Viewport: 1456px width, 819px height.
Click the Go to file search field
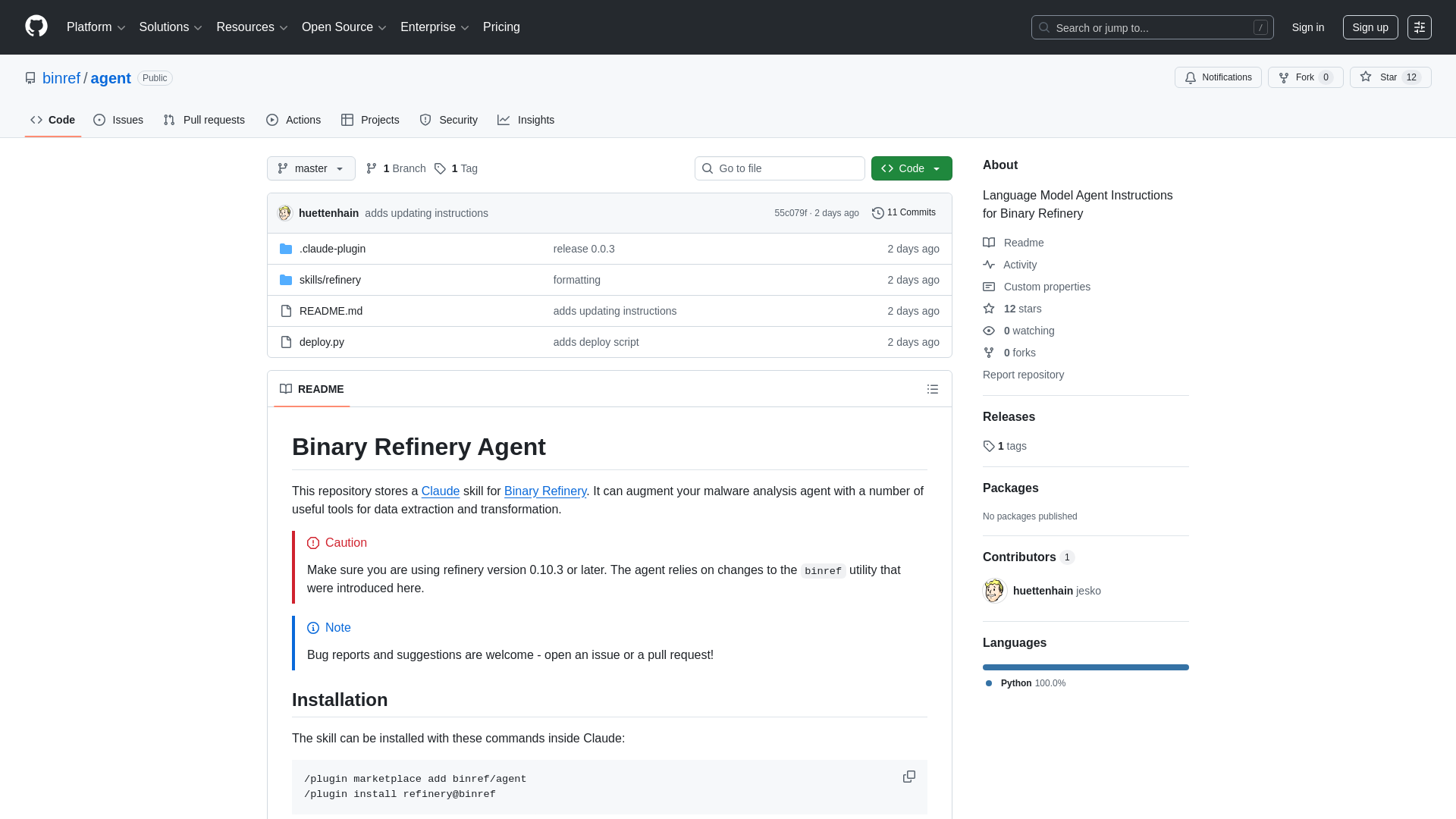[780, 168]
